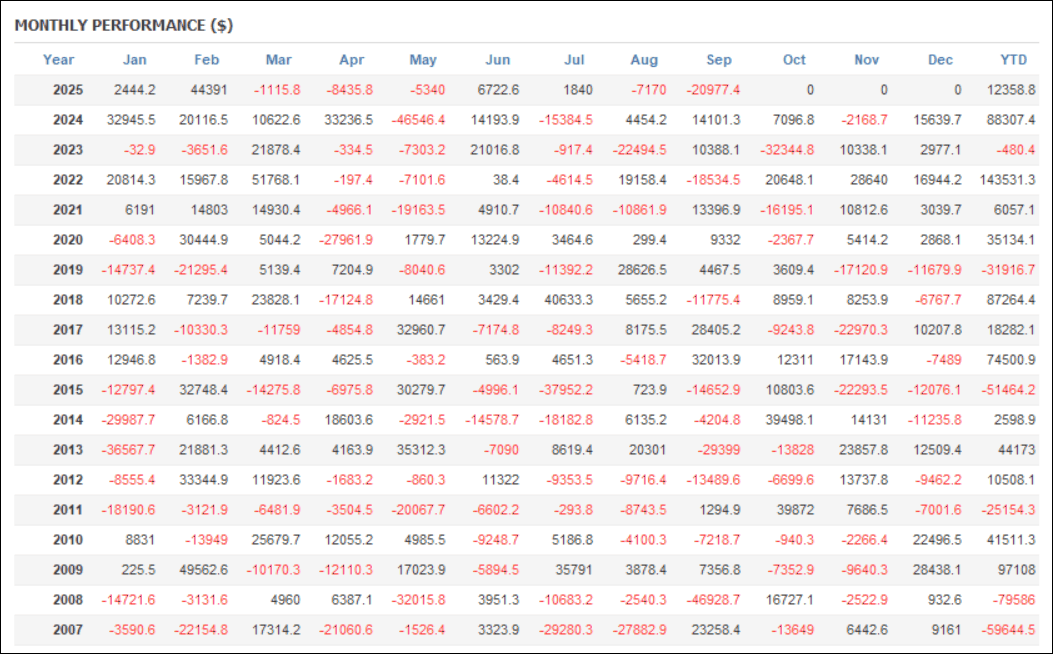Click the 2009 Feb value 49562.6
The height and width of the screenshot is (654, 1053).
point(199,570)
